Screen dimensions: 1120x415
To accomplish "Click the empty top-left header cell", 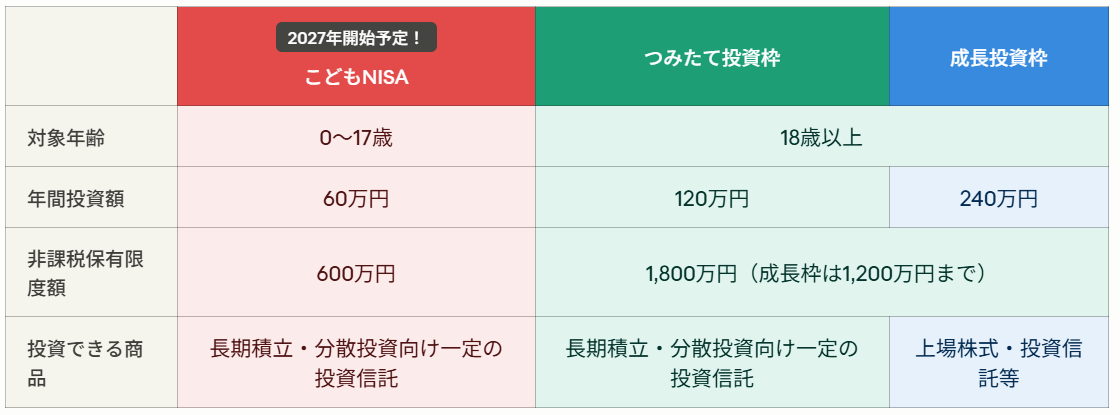I will pos(91,57).
